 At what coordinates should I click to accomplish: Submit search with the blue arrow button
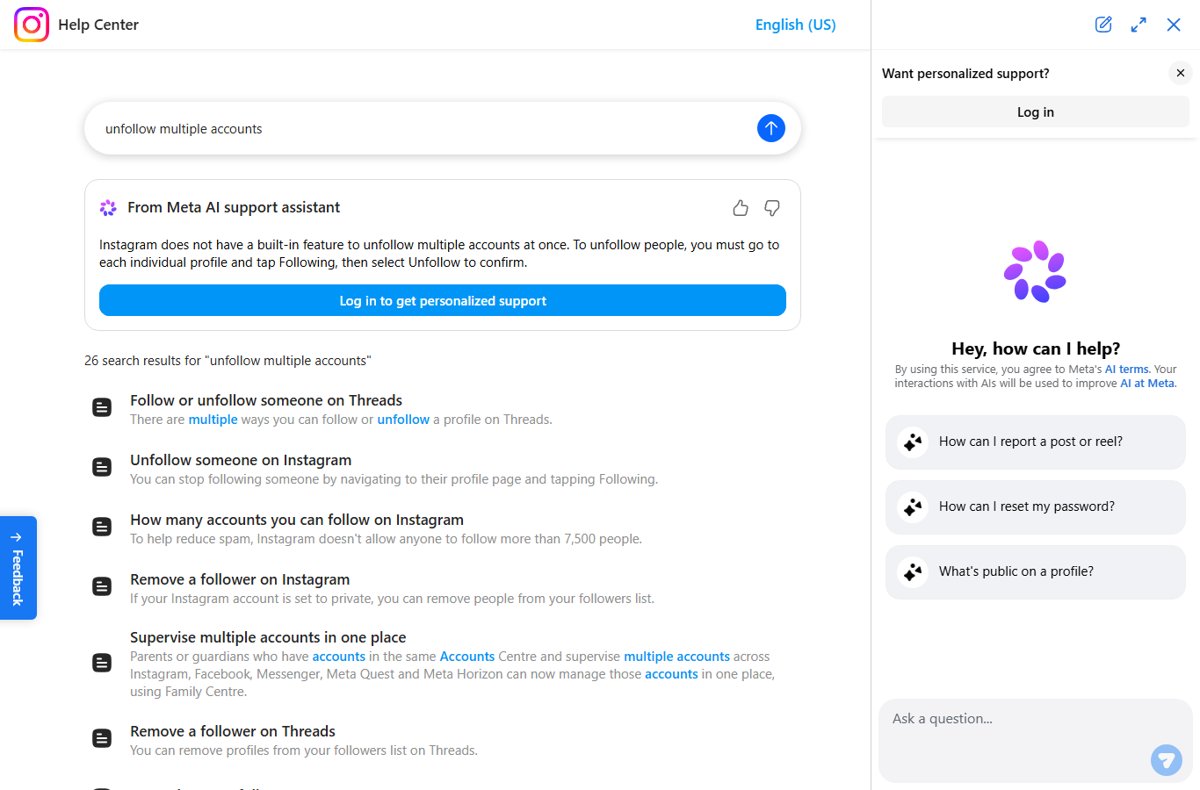[x=771, y=128]
